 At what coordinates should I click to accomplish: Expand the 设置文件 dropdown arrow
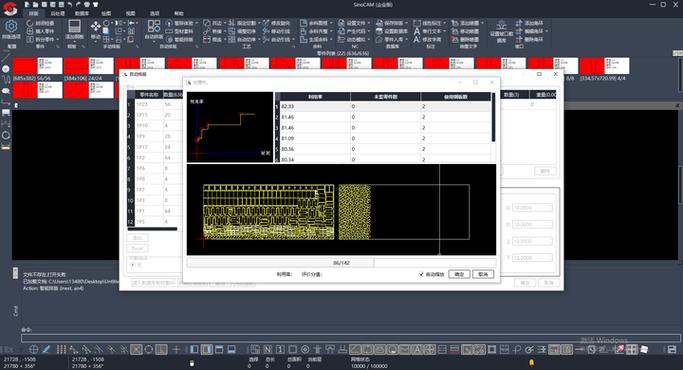[x=369, y=23]
